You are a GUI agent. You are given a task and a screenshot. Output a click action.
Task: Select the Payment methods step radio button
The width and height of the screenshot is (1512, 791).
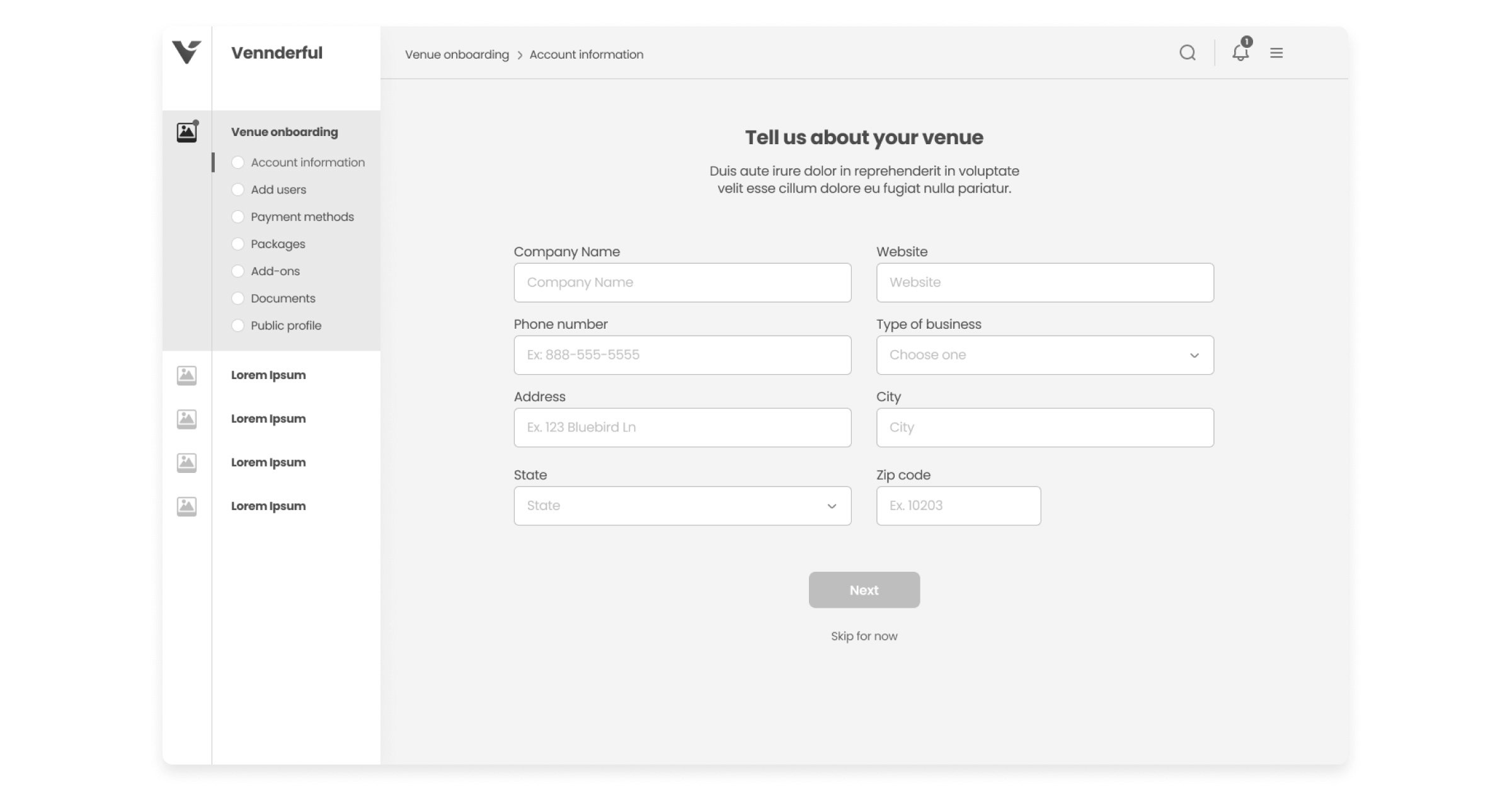pos(238,217)
